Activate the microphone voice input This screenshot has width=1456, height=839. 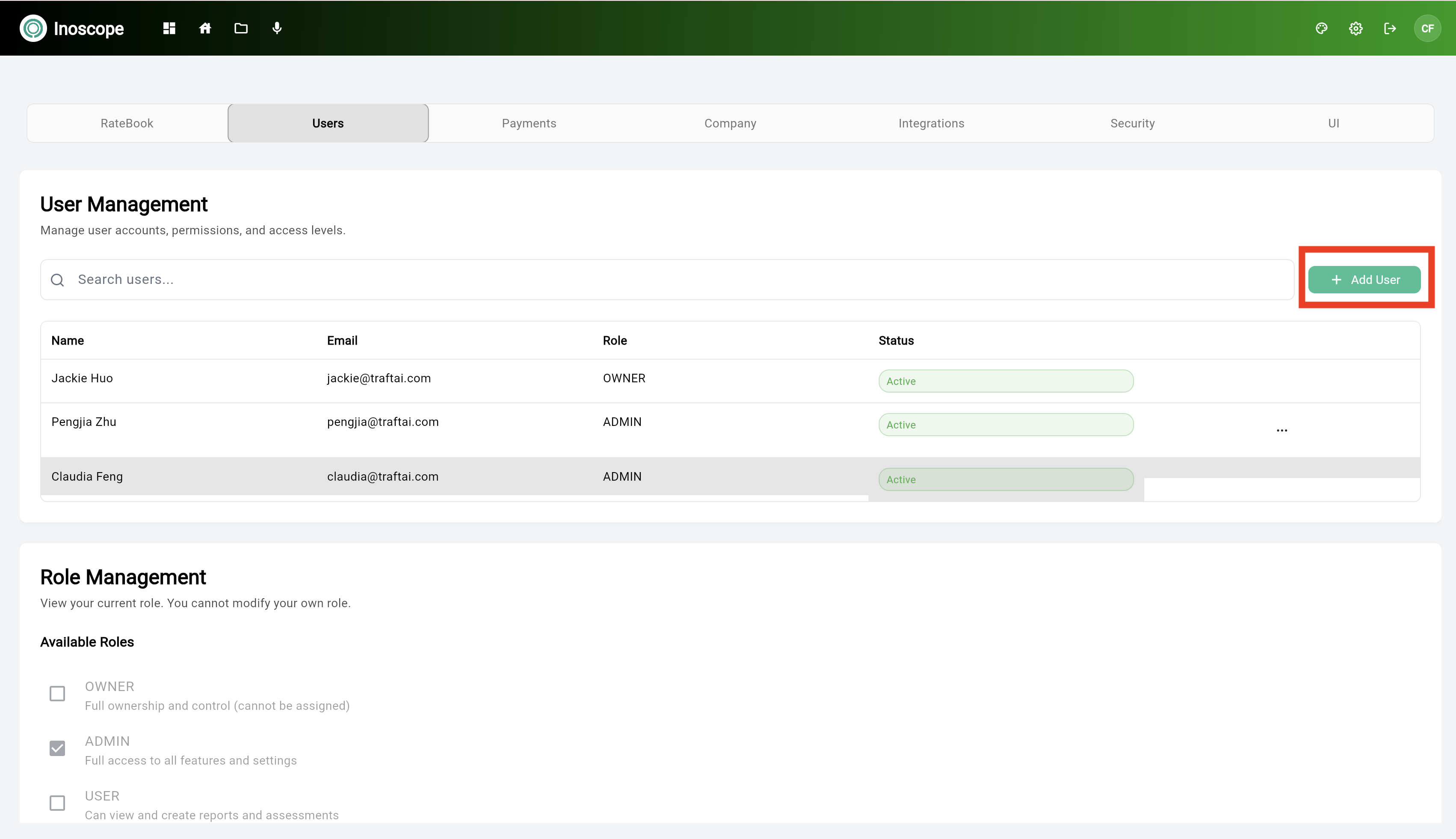point(277,28)
